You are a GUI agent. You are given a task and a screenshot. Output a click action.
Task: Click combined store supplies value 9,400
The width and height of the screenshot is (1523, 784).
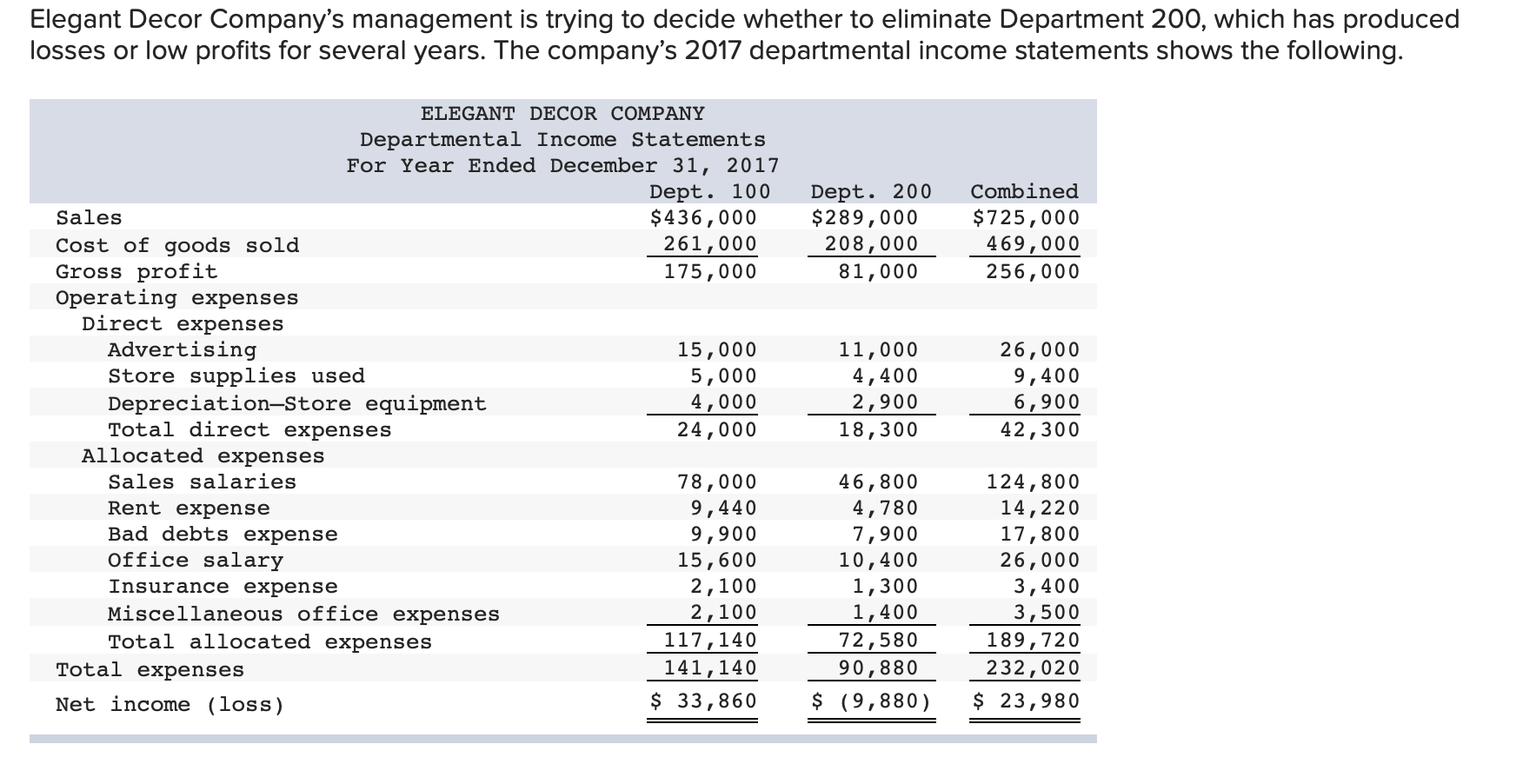click(1047, 375)
